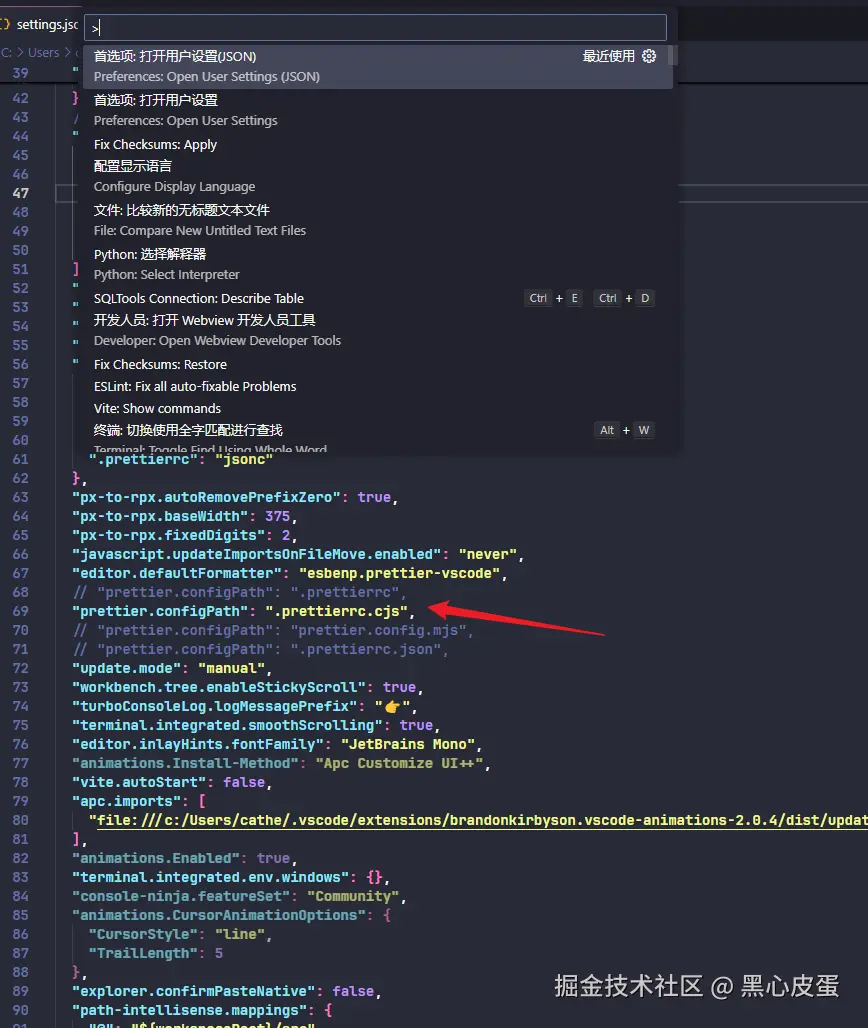Click commented prettier.config.mjs line 70
Screen dimensions: 868x1028
(273, 630)
